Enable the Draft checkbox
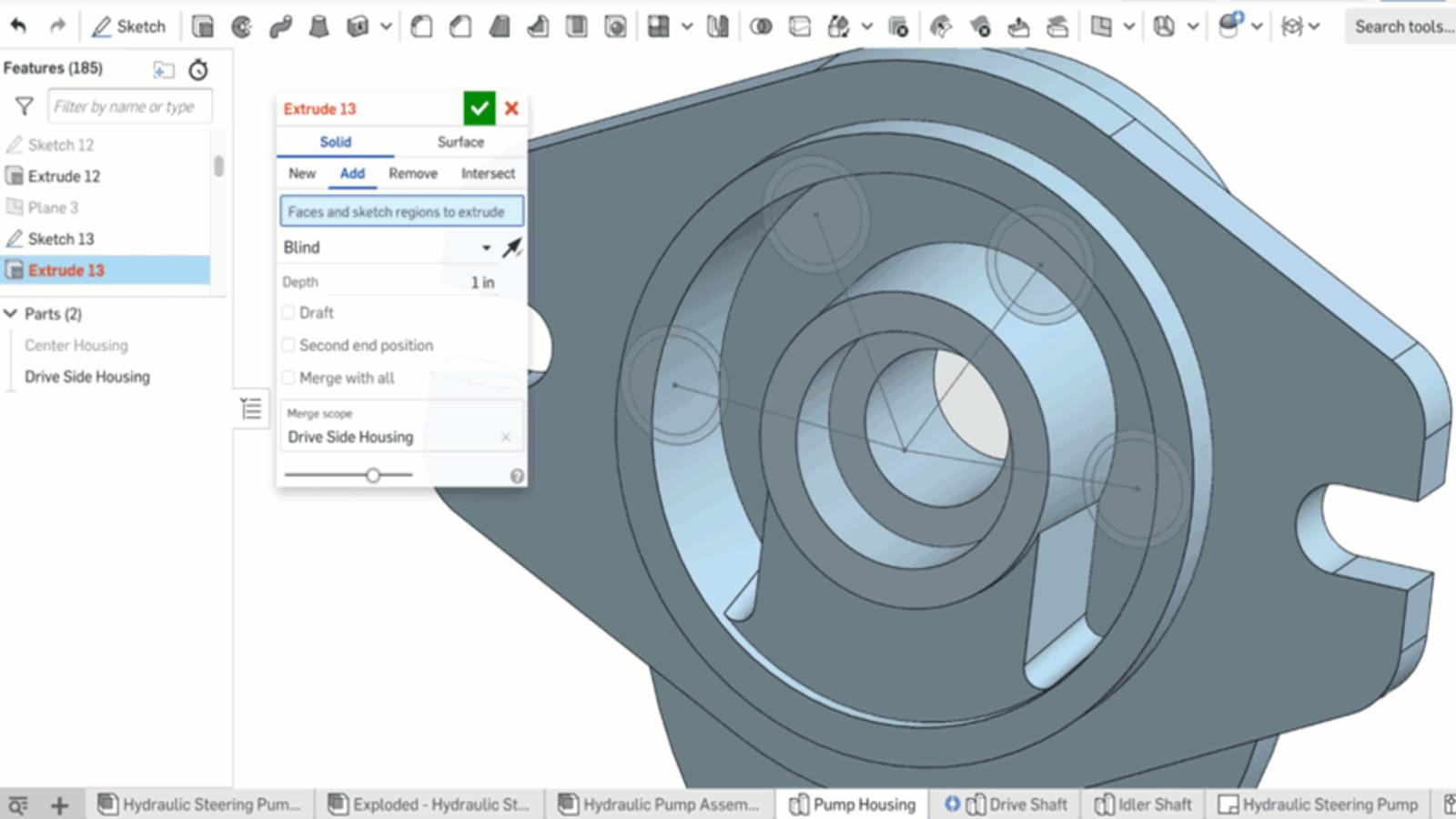Screen dimensions: 1456x819 288,312
